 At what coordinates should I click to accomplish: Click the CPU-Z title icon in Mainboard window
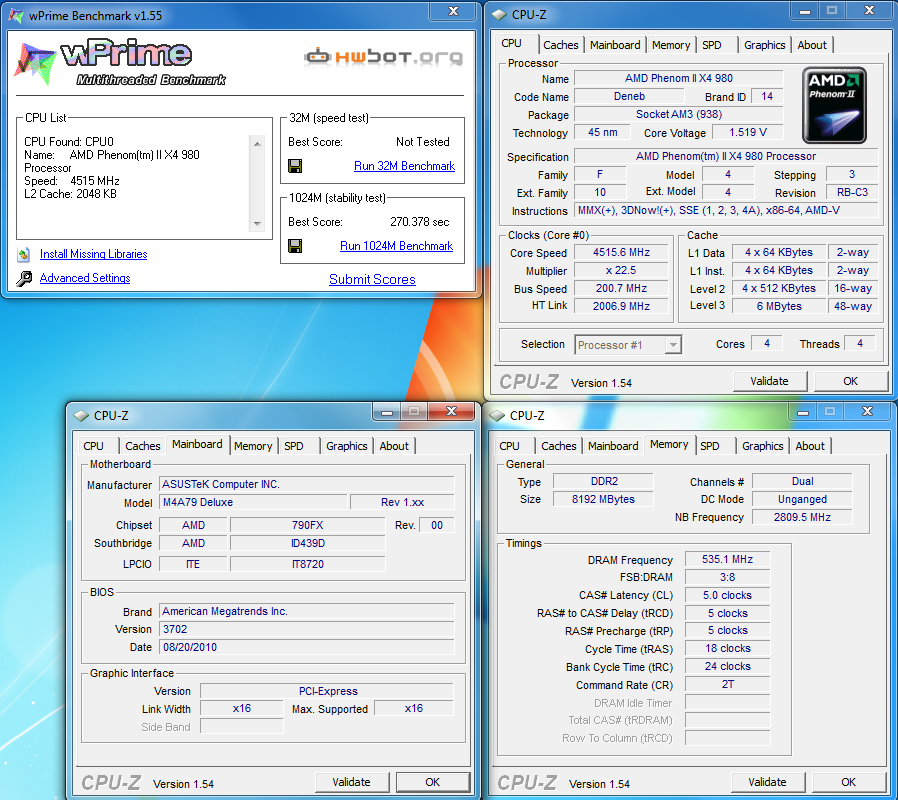coord(81,416)
